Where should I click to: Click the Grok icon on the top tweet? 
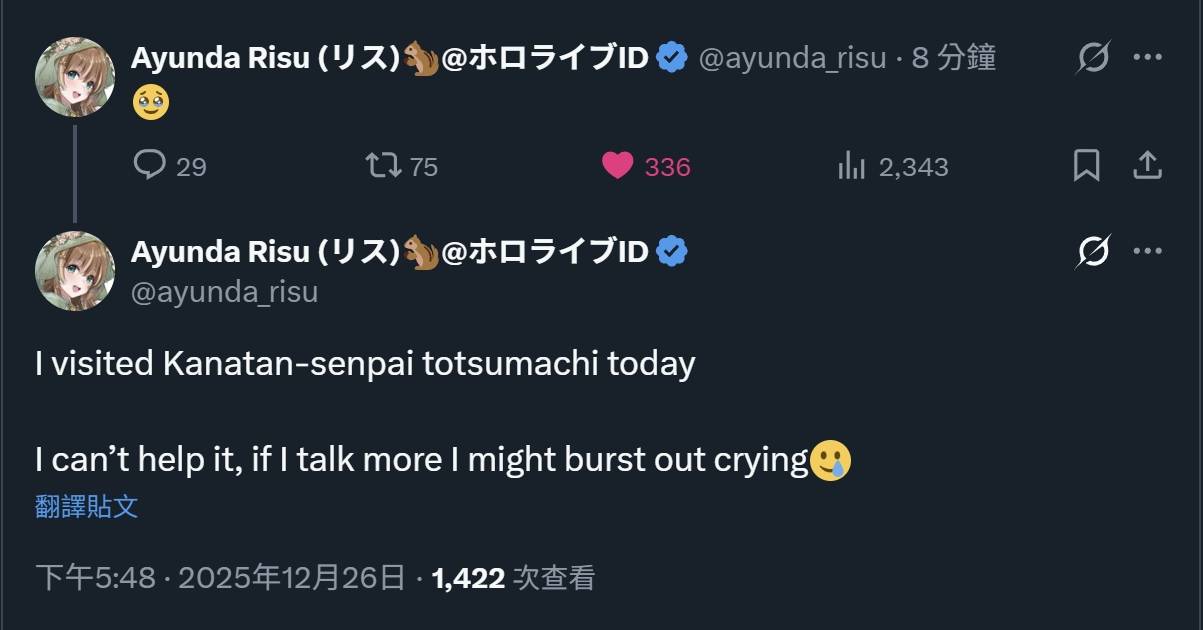pos(1093,58)
